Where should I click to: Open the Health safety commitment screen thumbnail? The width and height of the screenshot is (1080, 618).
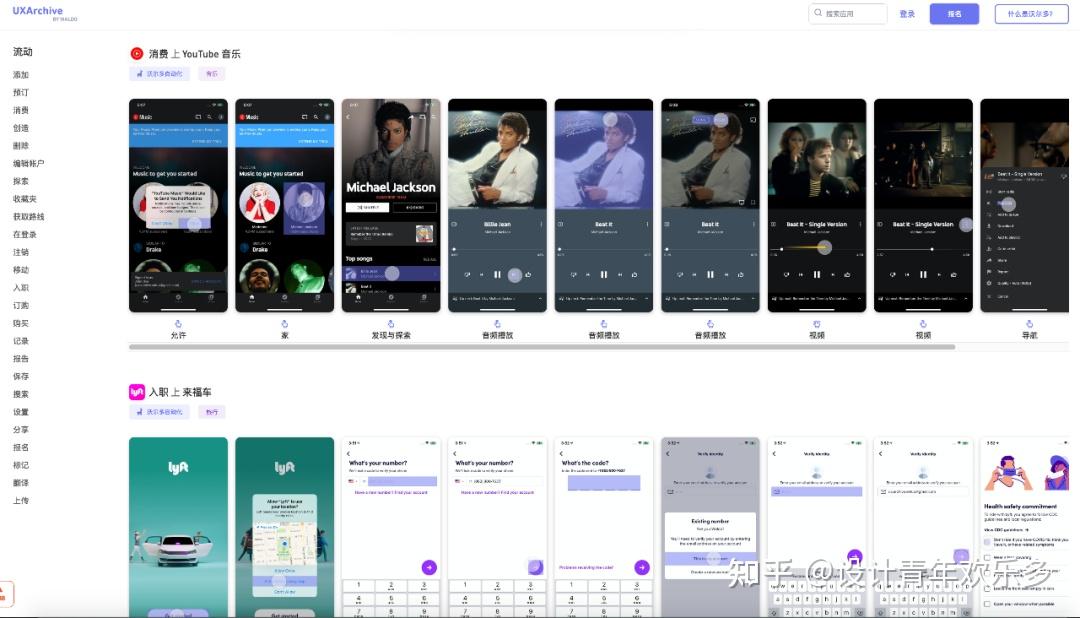pos(1025,527)
